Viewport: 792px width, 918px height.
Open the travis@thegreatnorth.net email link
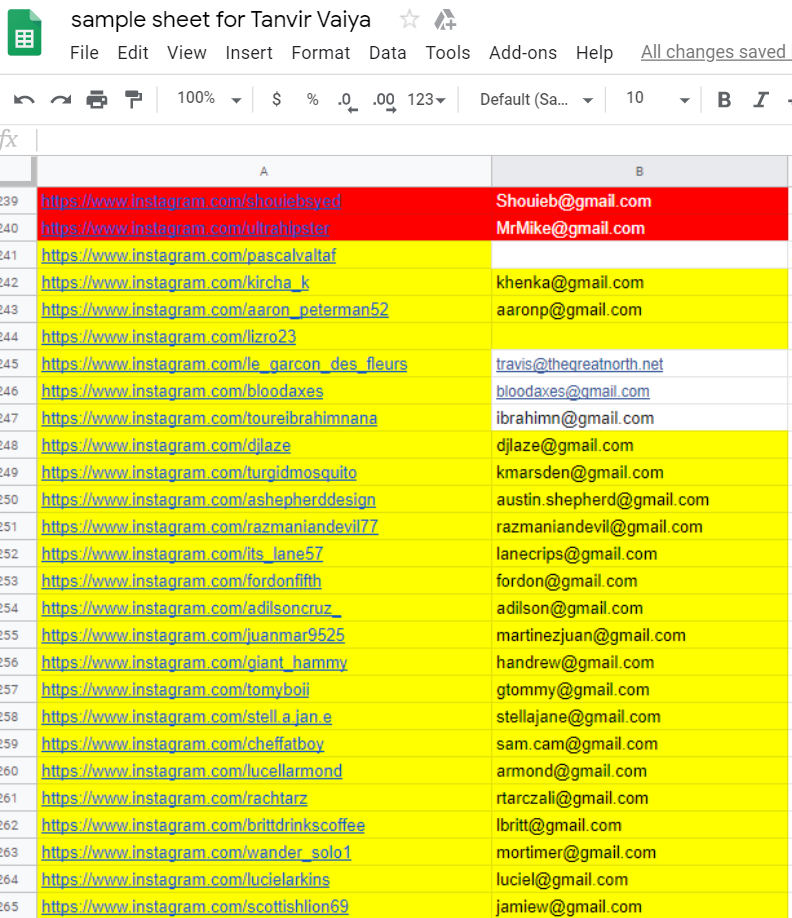click(580, 364)
